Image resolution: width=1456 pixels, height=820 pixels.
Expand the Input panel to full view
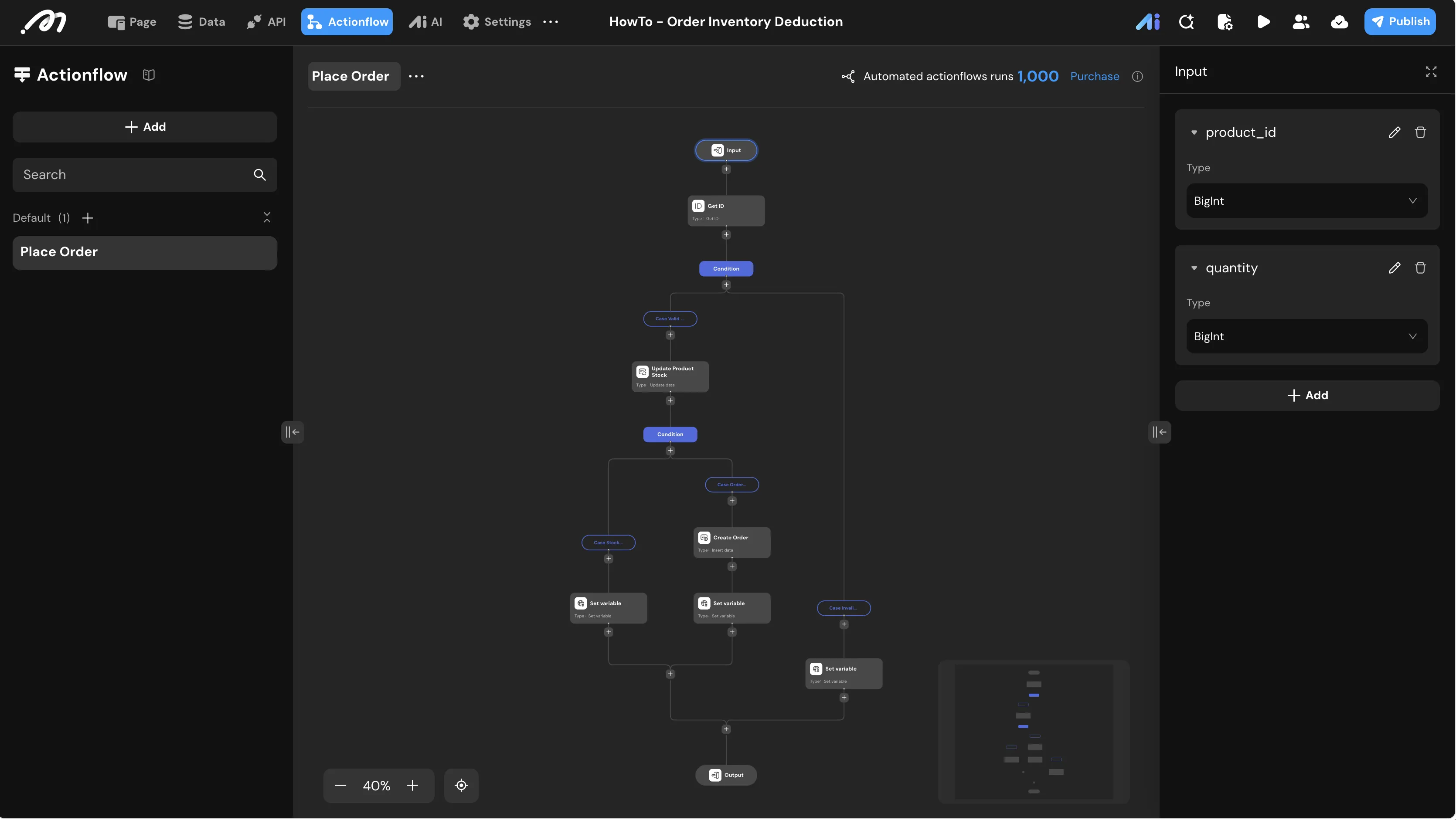[x=1431, y=72]
